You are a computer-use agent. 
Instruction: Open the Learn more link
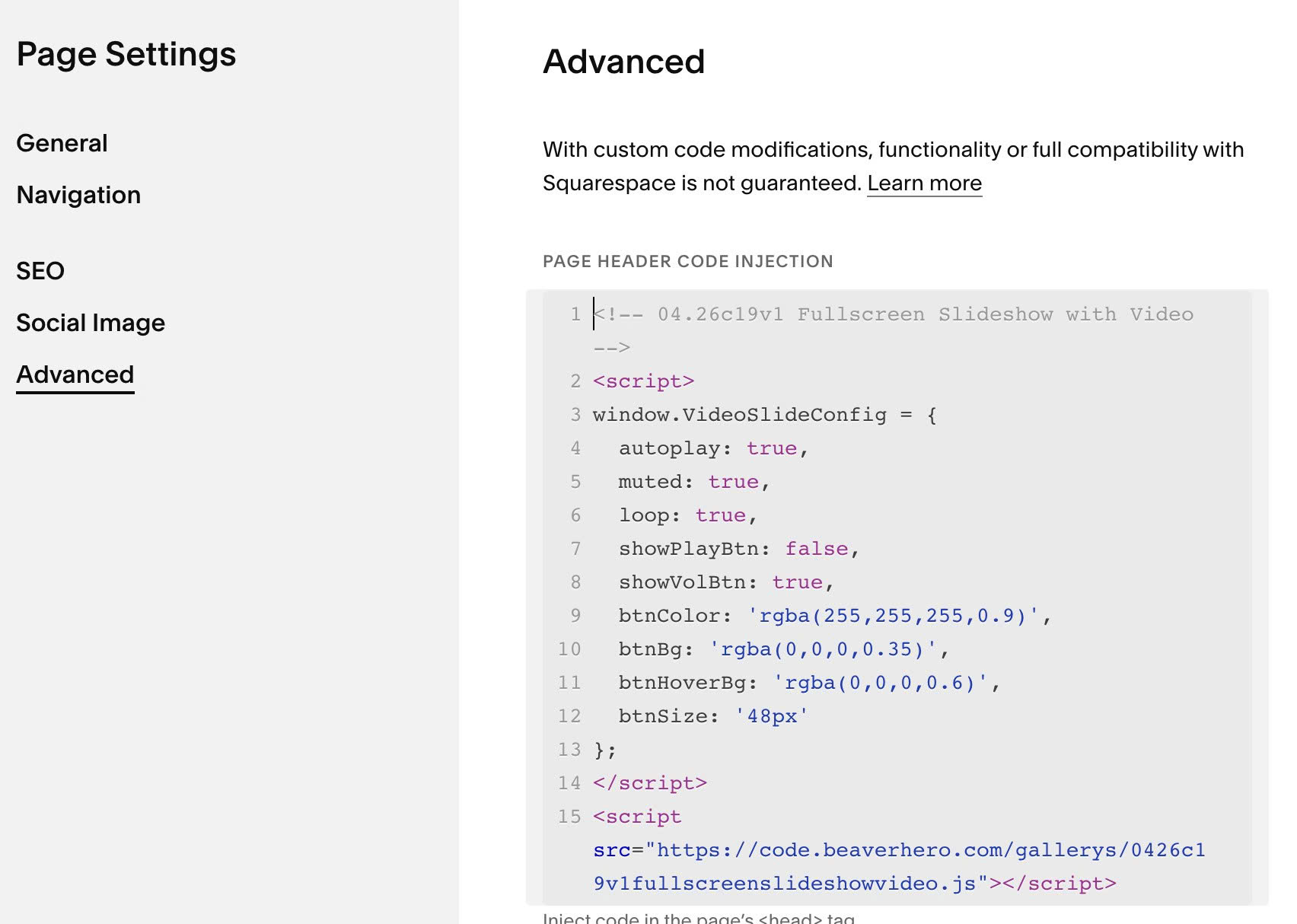pos(924,183)
